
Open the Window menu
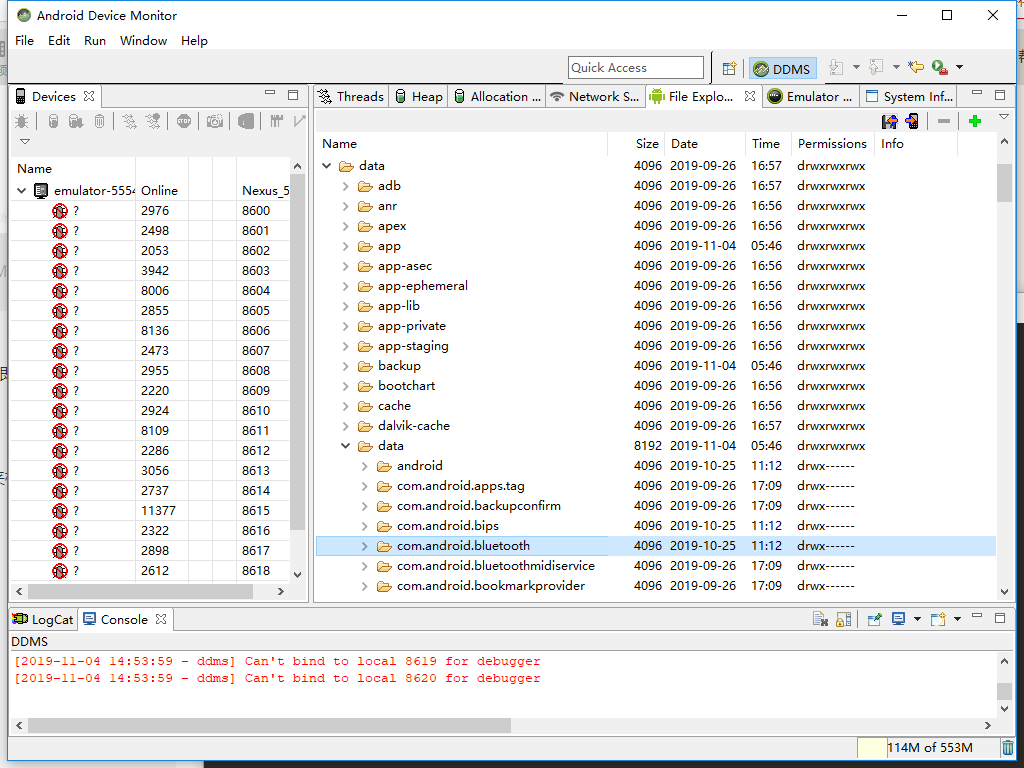(143, 40)
